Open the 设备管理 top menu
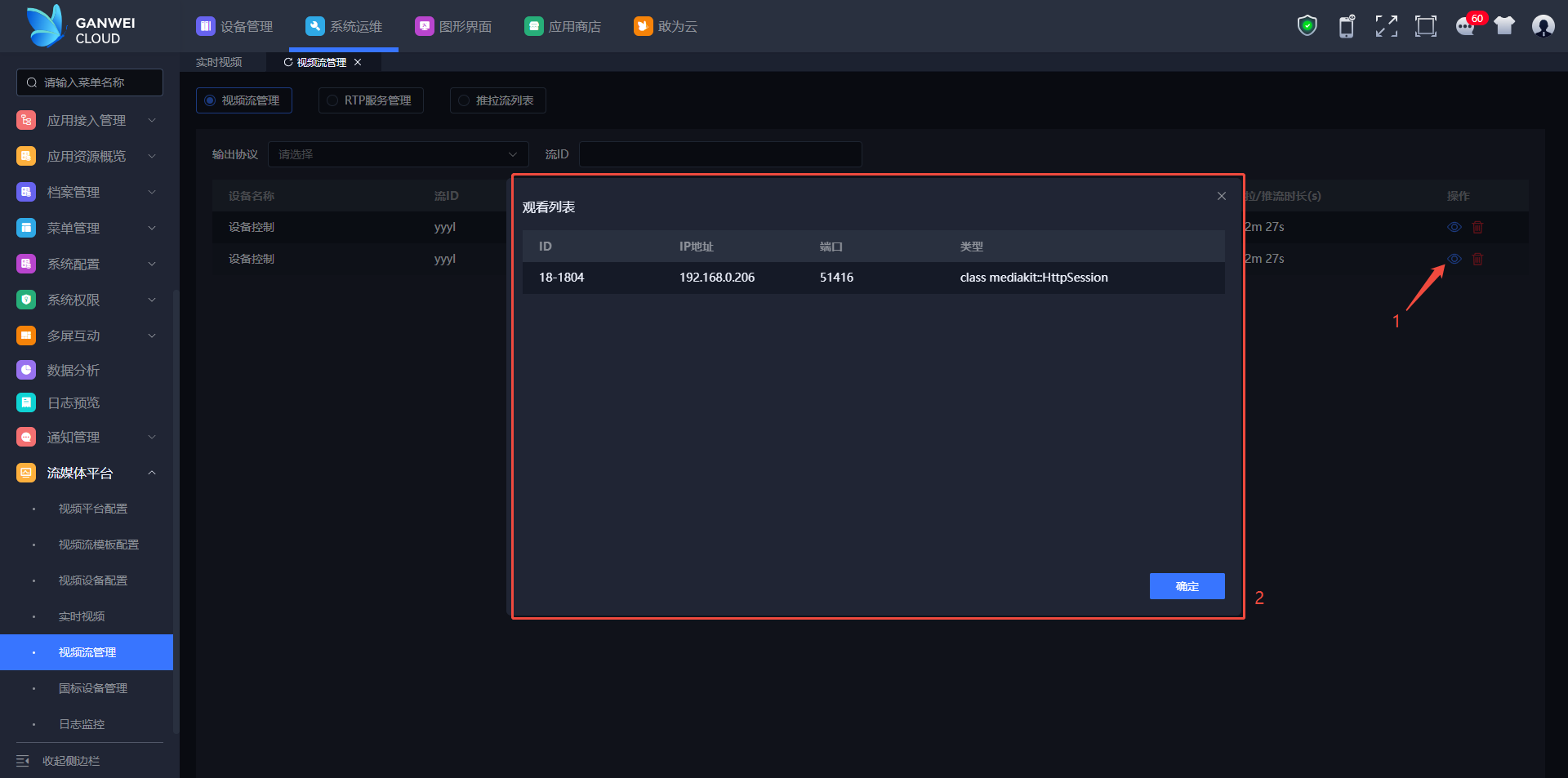This screenshot has height=778, width=1568. pyautogui.click(x=235, y=26)
